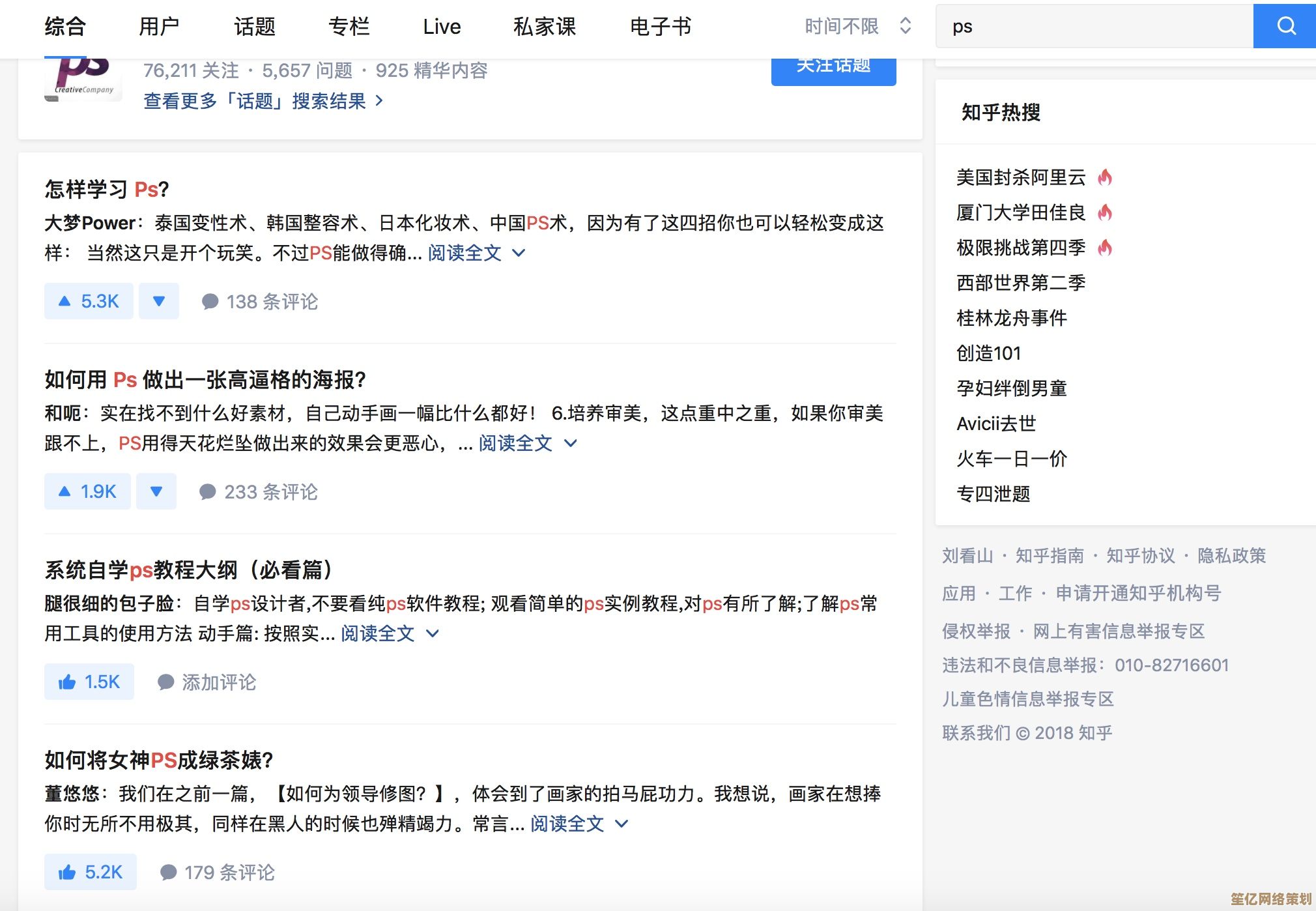The height and width of the screenshot is (911, 1316).
Task: Click the search input containing 'ps'
Action: click(x=1094, y=27)
